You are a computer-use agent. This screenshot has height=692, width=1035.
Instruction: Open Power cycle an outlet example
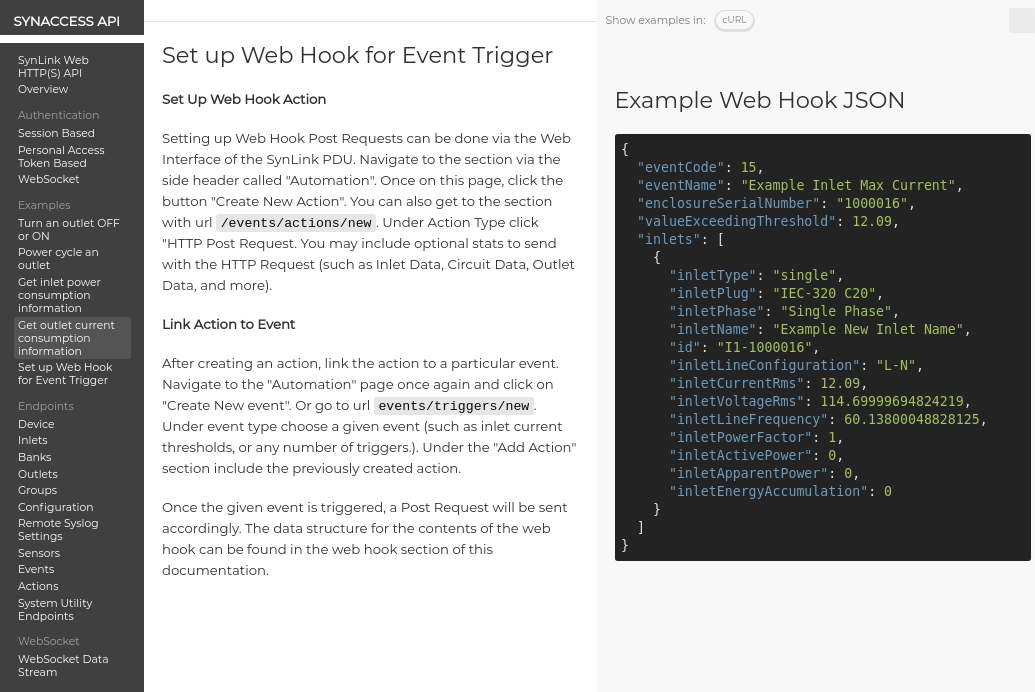(x=58, y=259)
